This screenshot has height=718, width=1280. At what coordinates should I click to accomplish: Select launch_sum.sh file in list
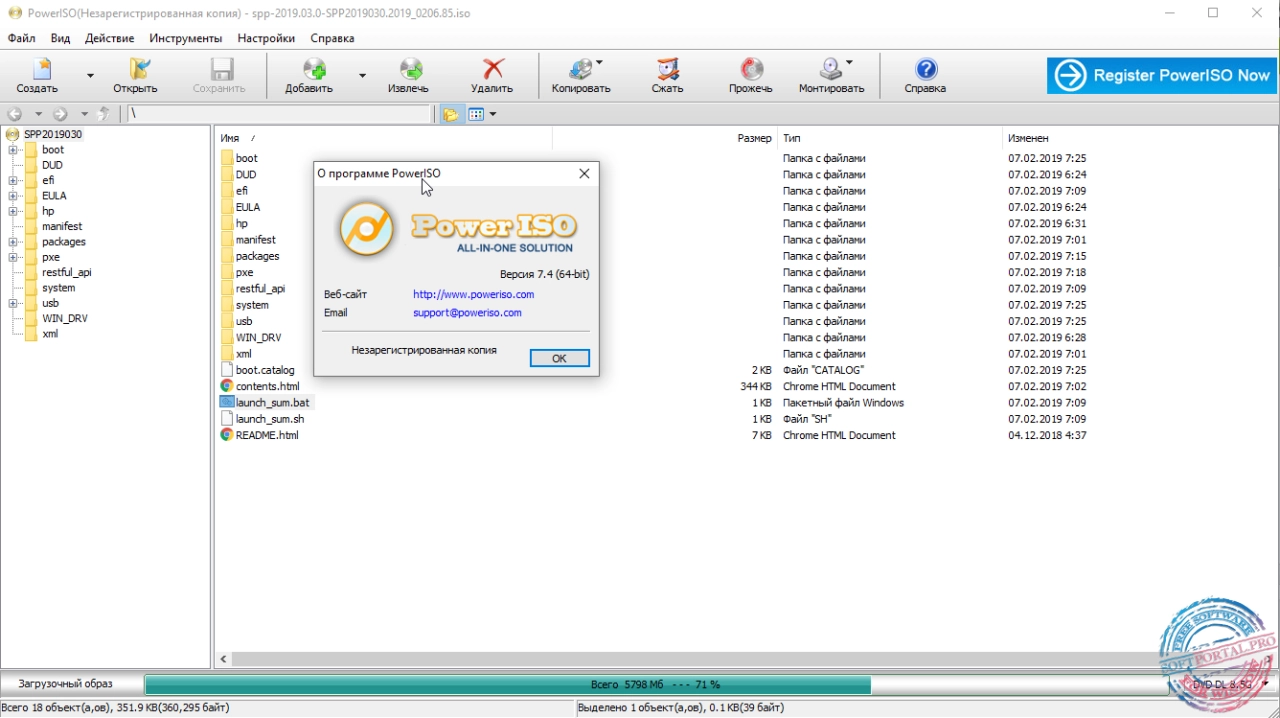[x=270, y=419]
